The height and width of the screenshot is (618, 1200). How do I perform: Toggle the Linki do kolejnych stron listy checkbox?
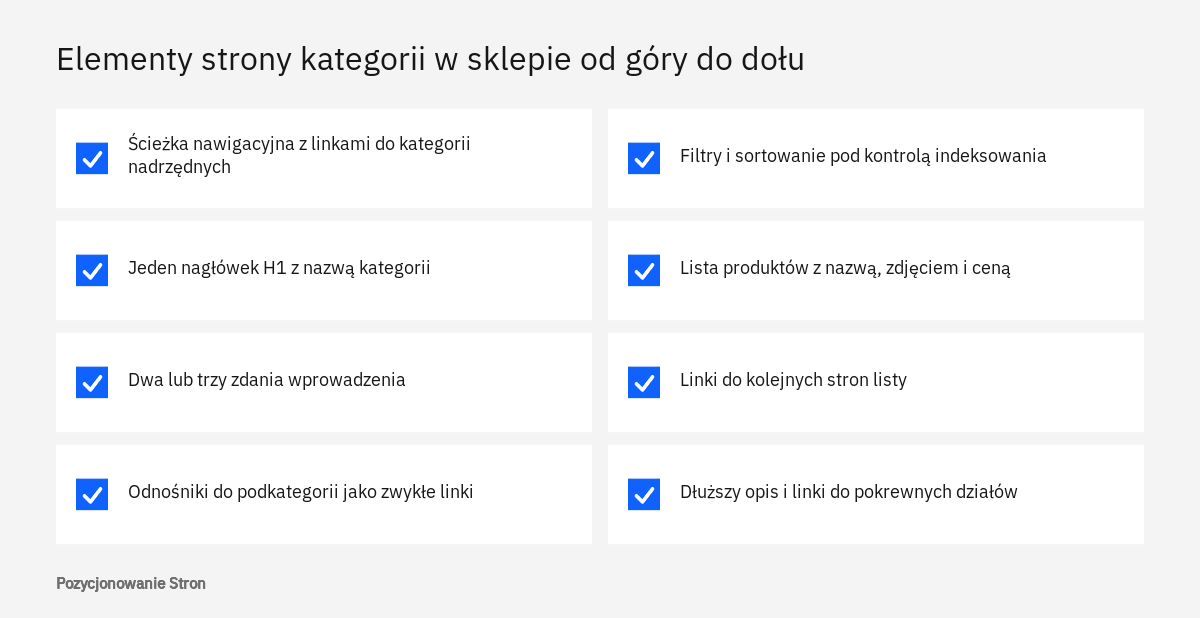pos(644,382)
